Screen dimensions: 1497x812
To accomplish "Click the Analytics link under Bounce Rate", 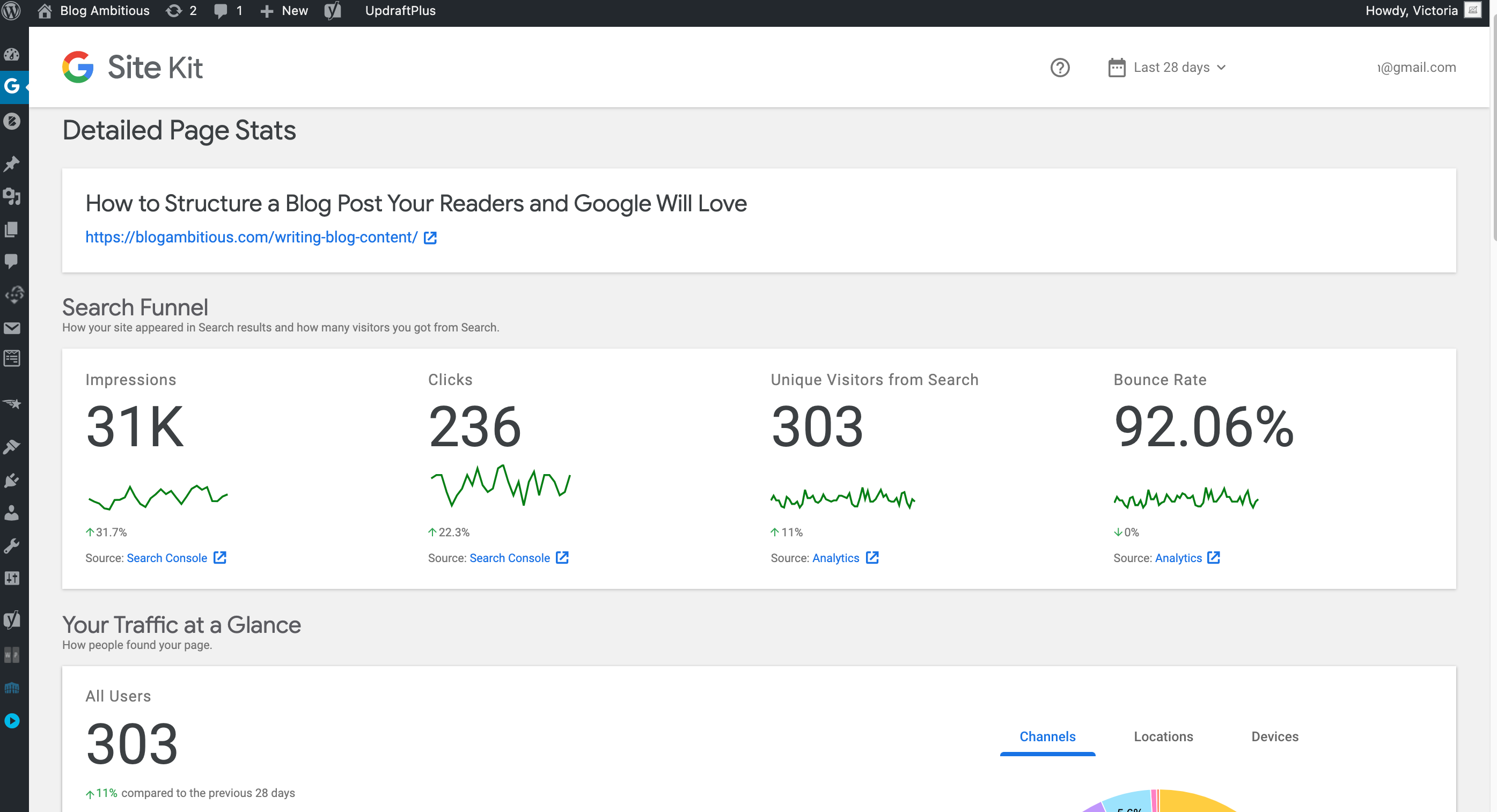I will click(x=1178, y=558).
